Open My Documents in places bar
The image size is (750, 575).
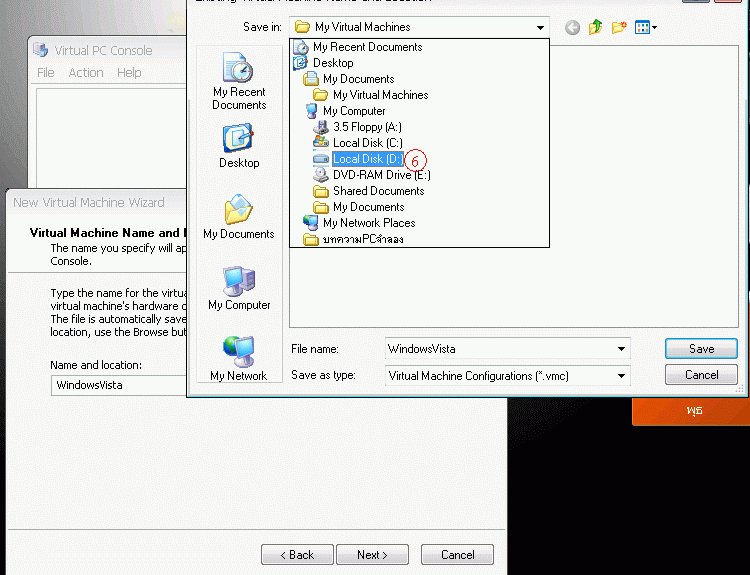pos(239,217)
